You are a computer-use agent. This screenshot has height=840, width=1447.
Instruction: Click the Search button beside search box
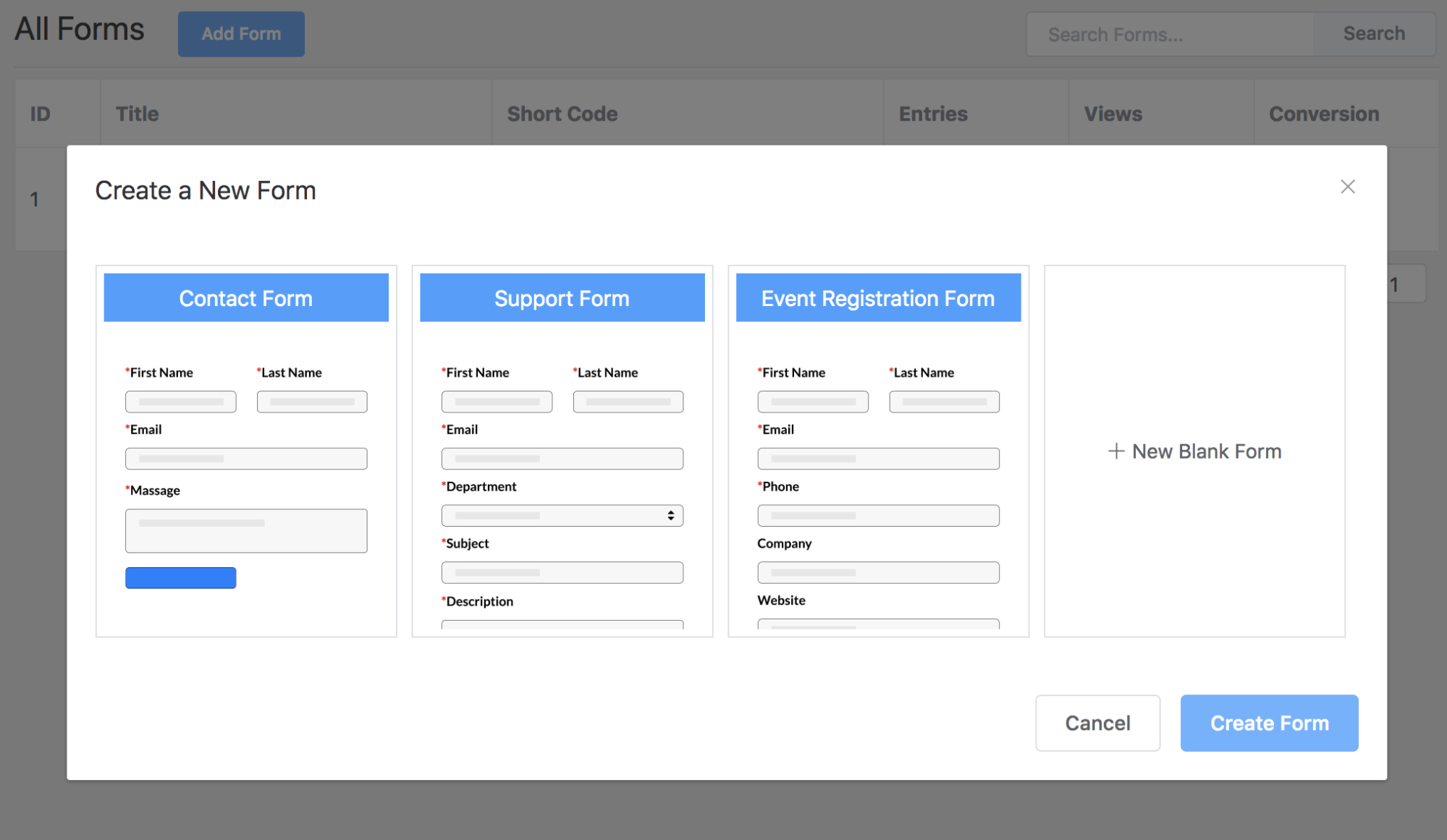pos(1373,34)
